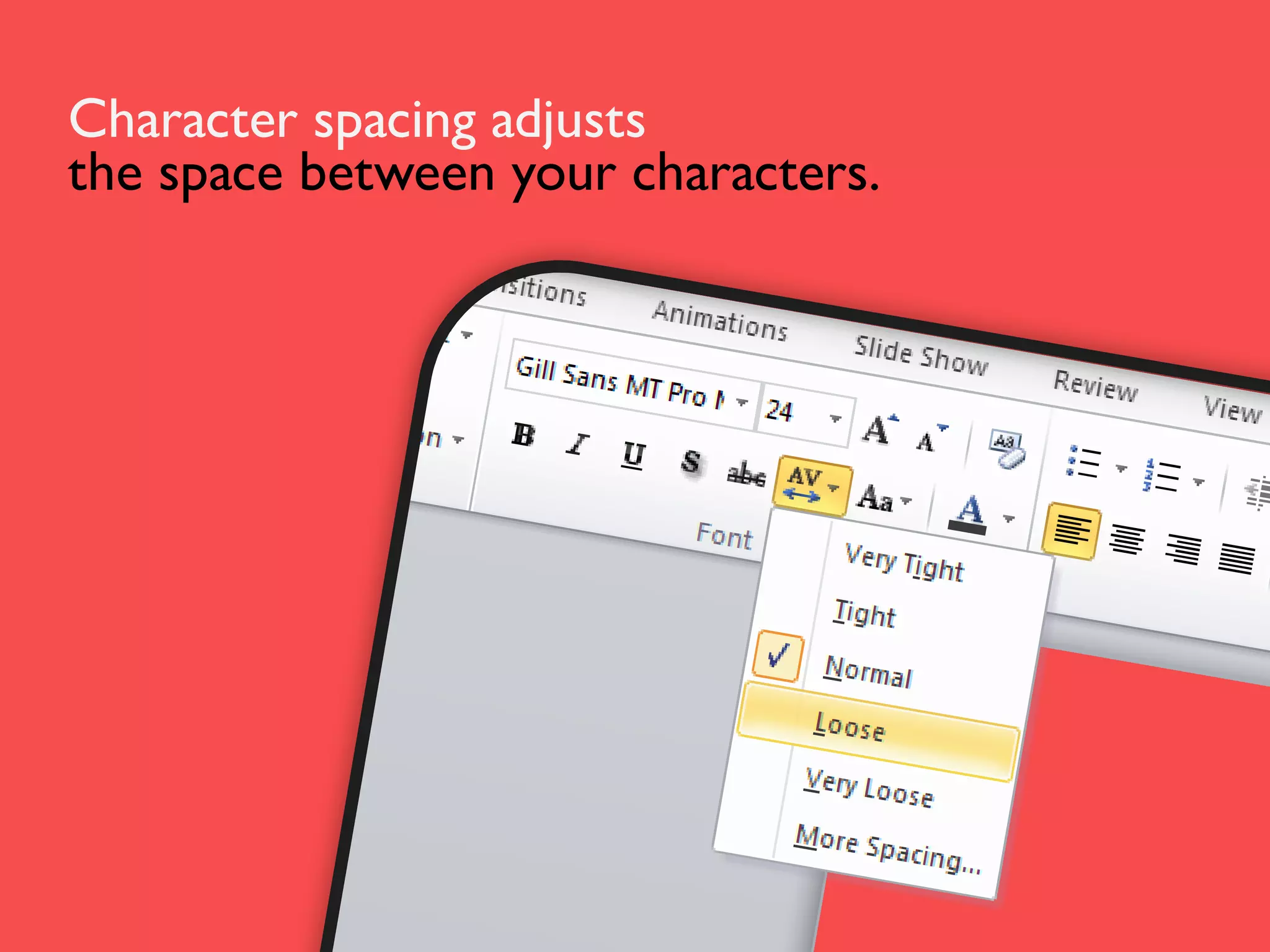Center the paragraph text
Viewport: 1270px width, 952px height.
(x=1127, y=539)
